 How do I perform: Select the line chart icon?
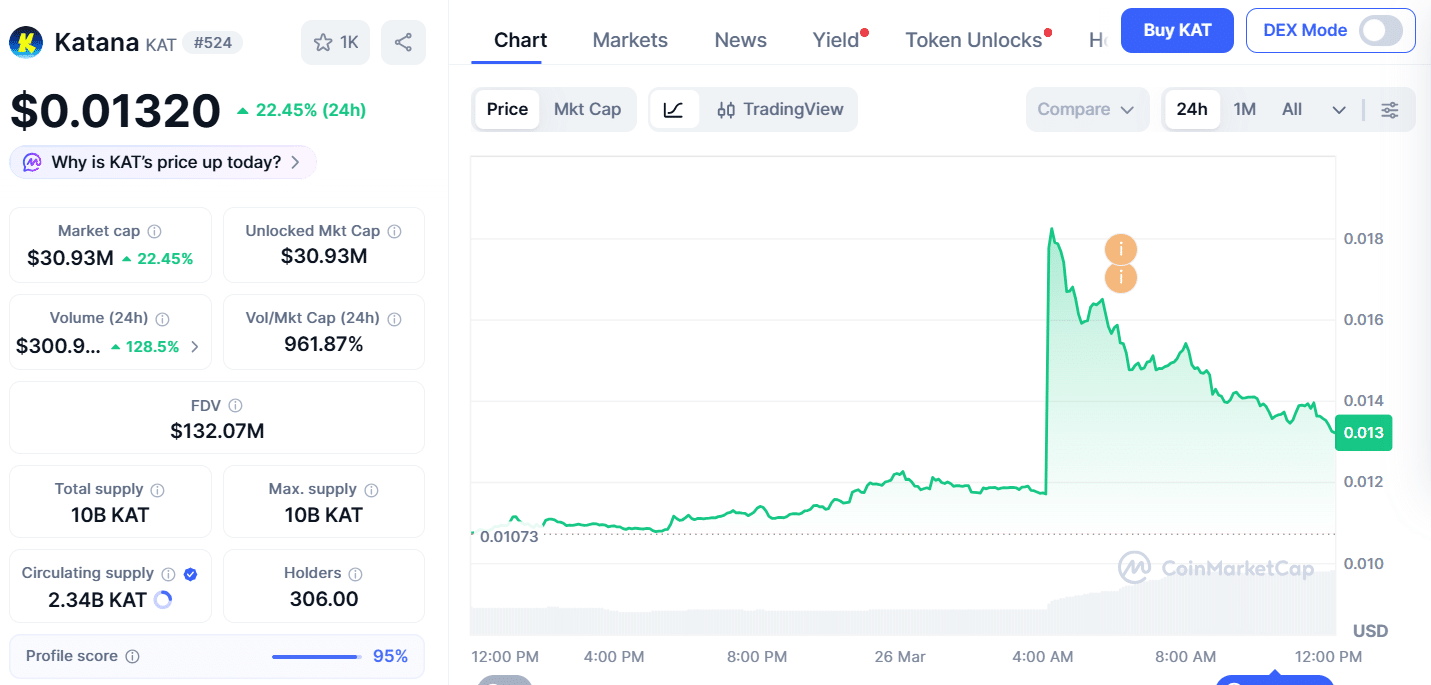coord(674,110)
